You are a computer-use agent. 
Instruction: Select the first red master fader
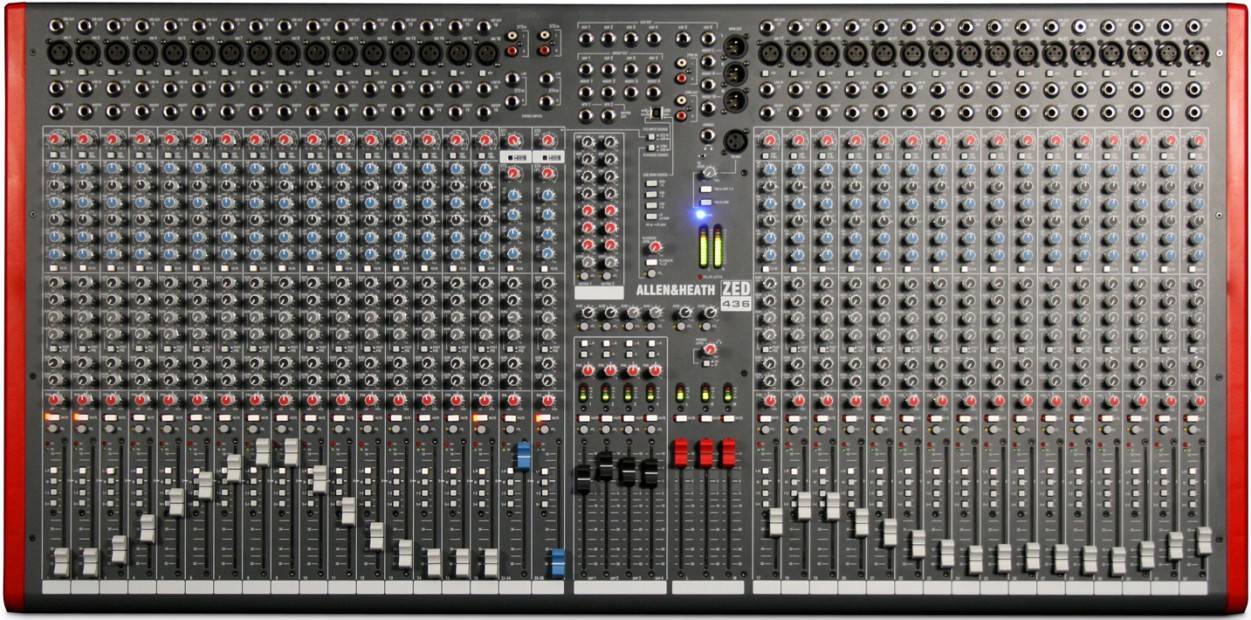pos(682,453)
